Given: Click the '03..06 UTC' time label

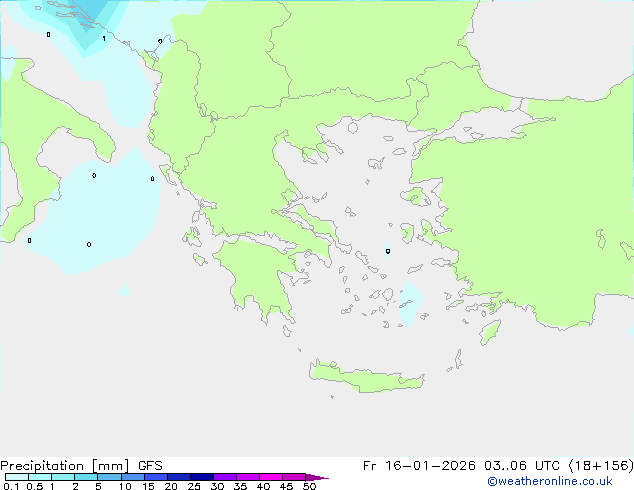Looking at the screenshot, I should click(522, 466).
